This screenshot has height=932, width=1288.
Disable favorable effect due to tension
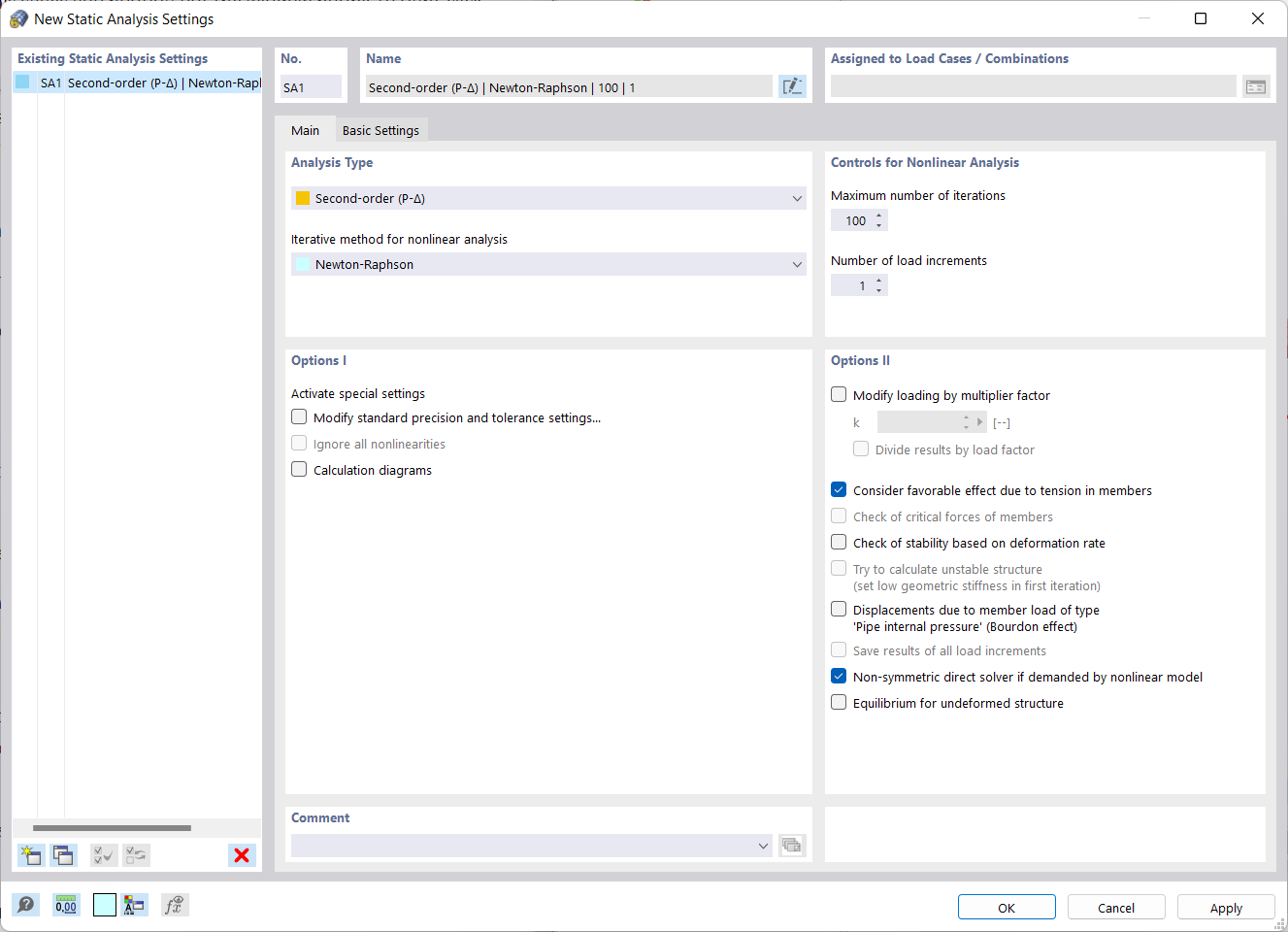838,489
